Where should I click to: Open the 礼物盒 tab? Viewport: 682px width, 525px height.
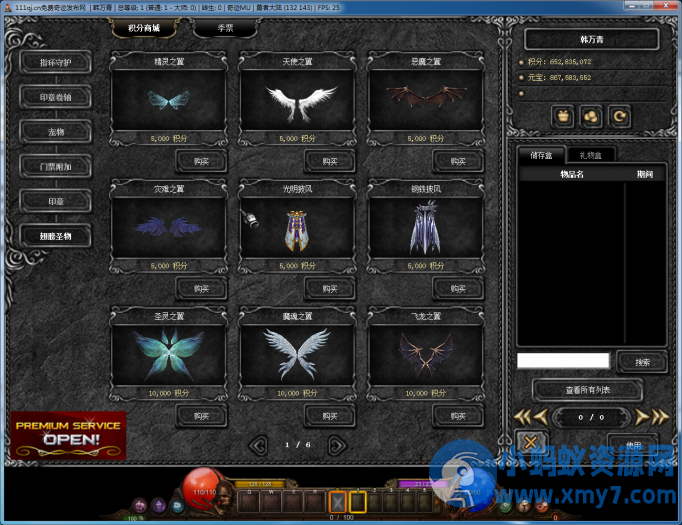(x=590, y=155)
